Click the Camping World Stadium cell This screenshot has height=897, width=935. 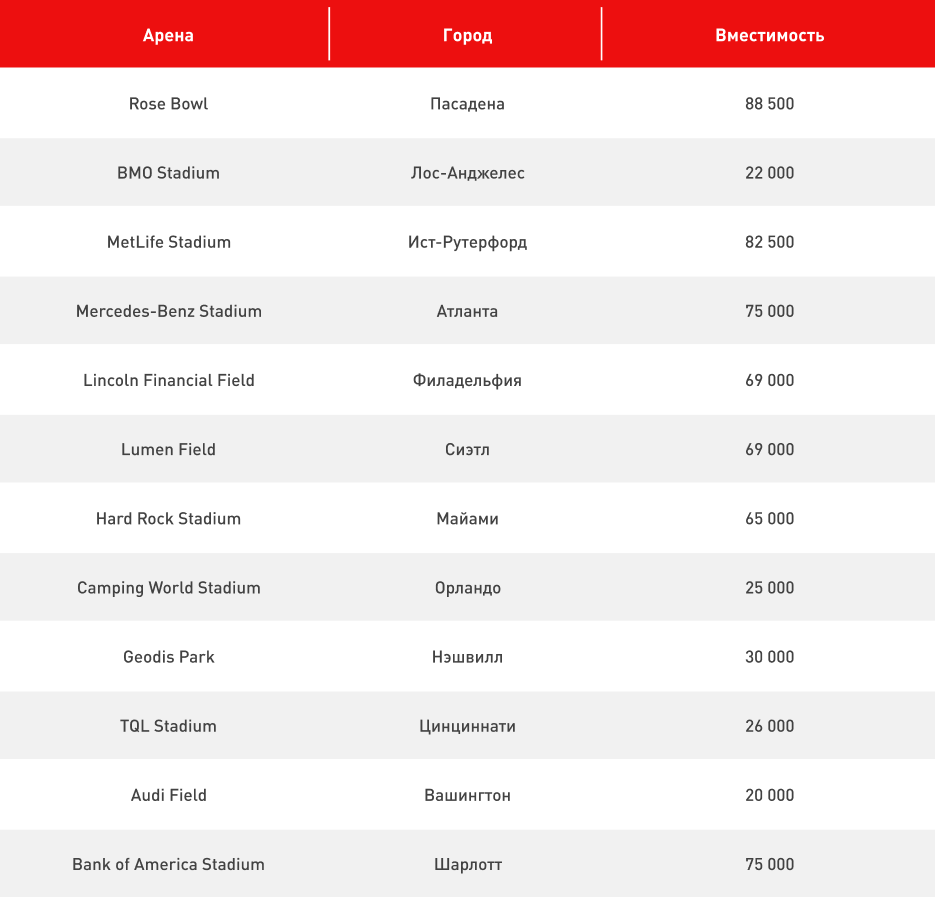168,588
